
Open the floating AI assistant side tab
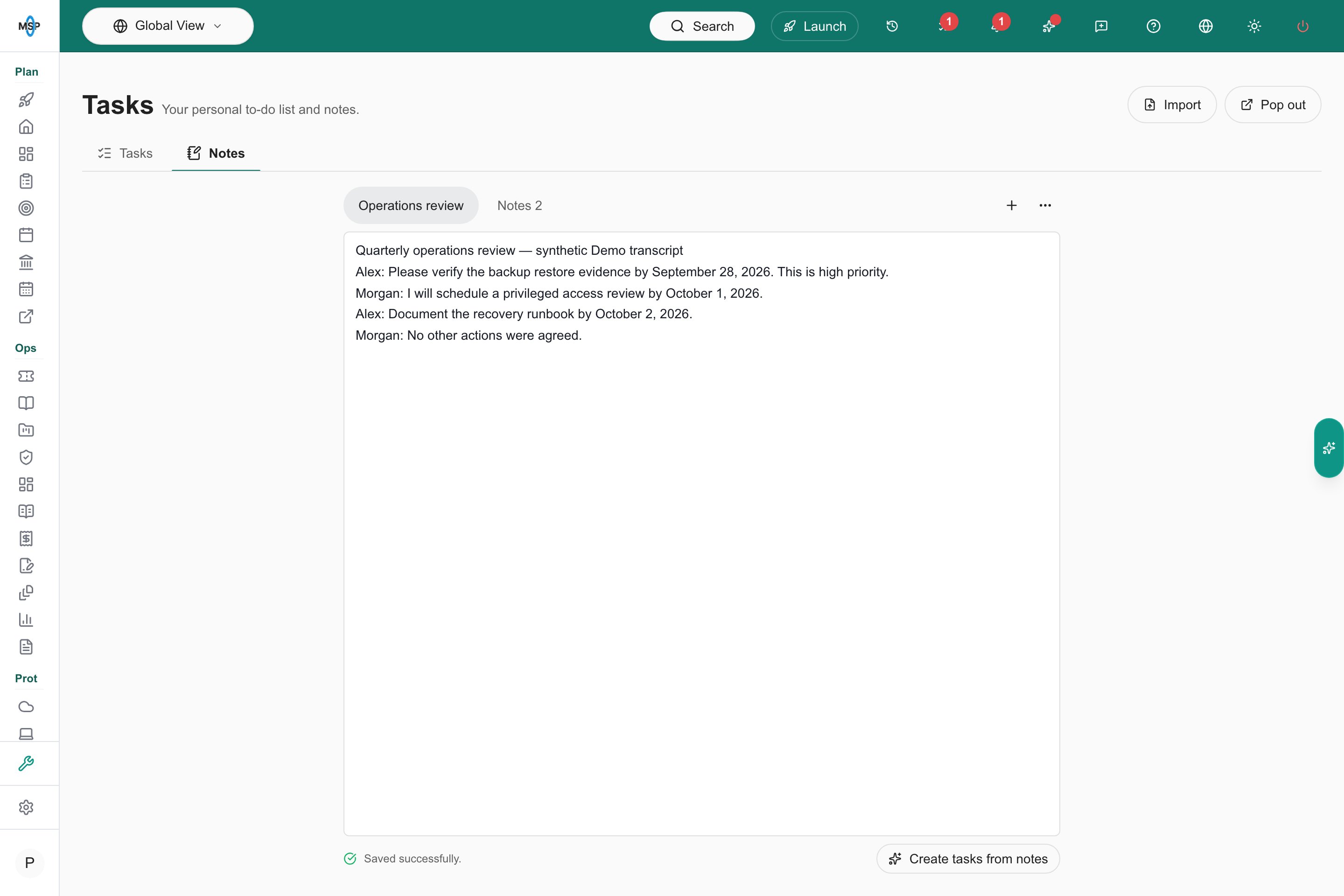click(1329, 448)
